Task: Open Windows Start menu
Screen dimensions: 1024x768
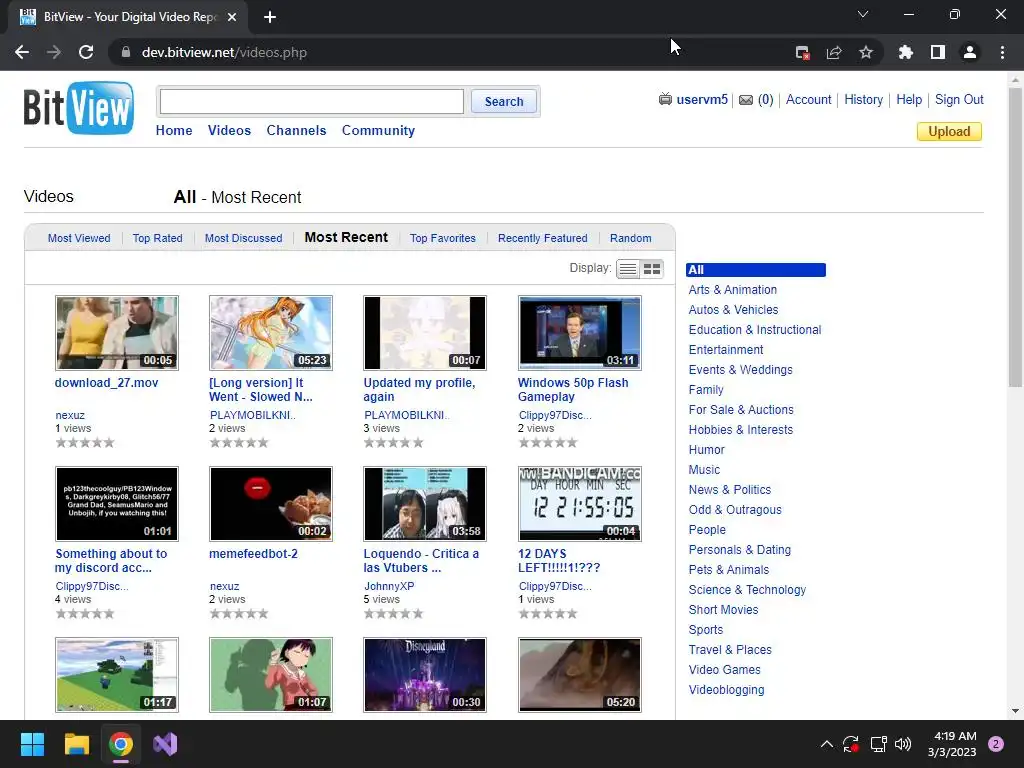Action: (32, 744)
